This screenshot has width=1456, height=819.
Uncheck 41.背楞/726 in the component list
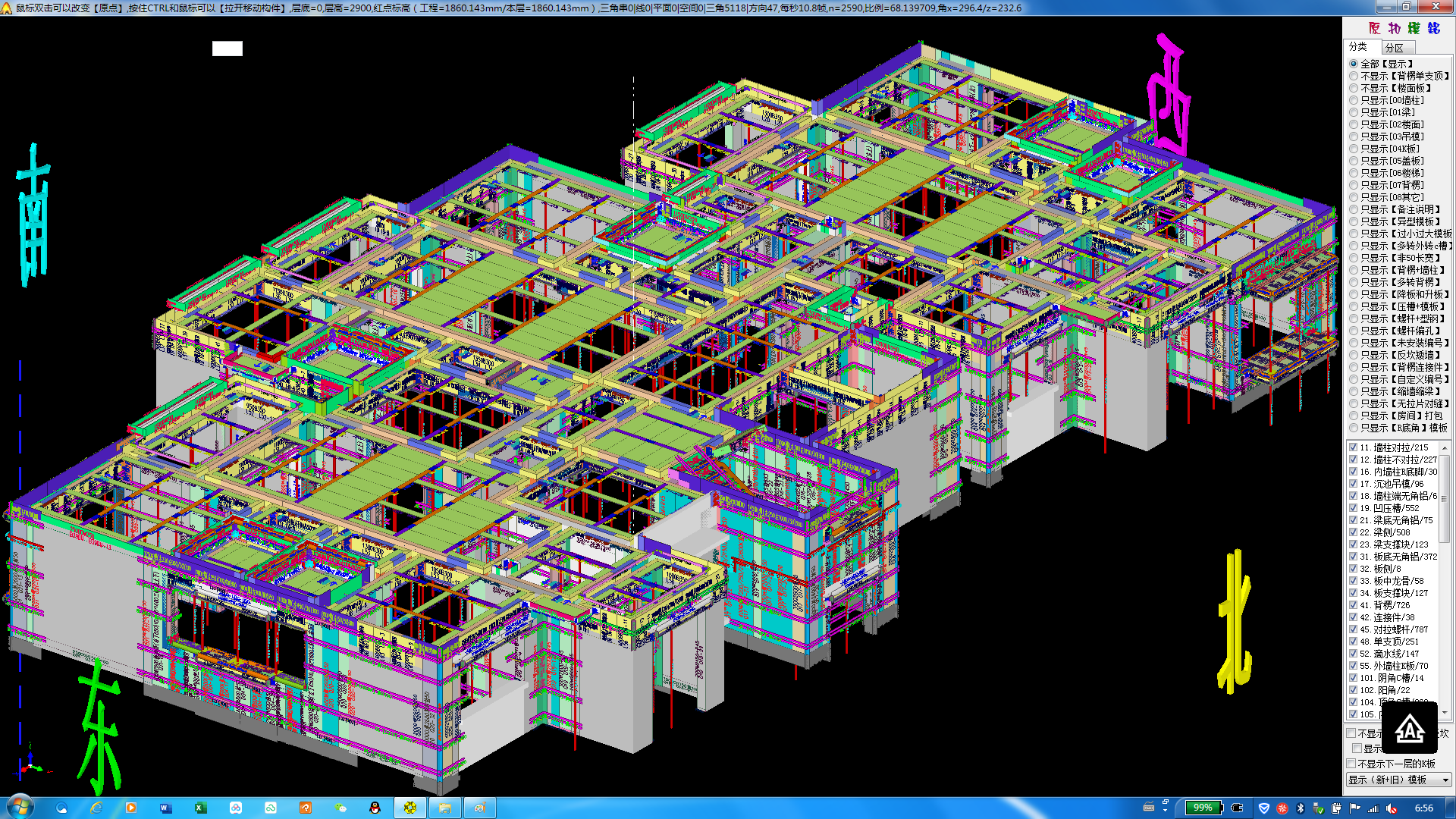tap(1354, 605)
